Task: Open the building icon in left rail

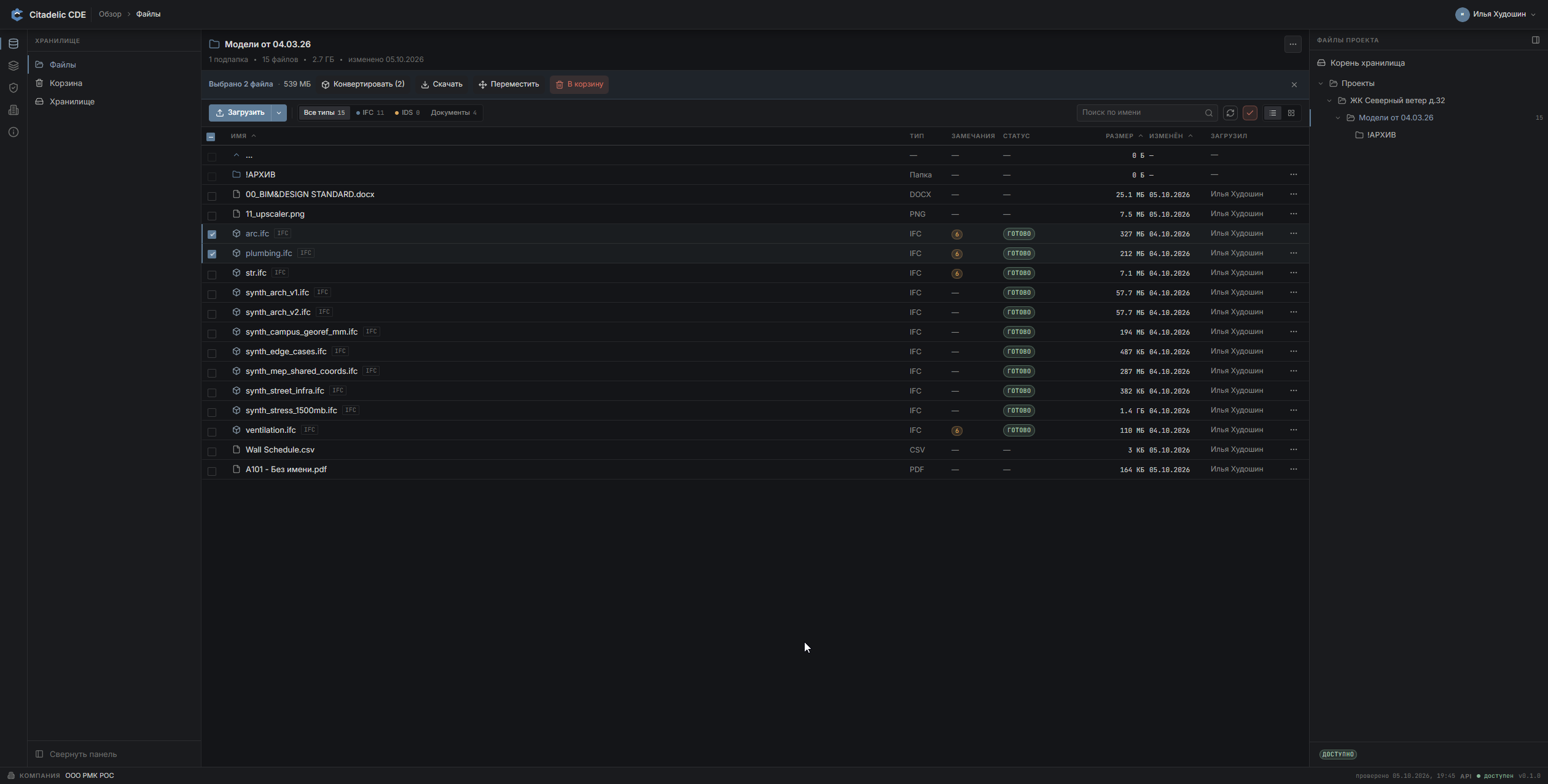Action: point(14,110)
